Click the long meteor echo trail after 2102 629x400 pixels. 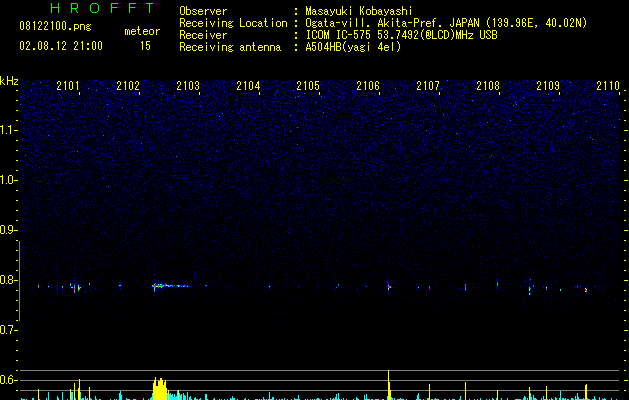click(x=172, y=286)
